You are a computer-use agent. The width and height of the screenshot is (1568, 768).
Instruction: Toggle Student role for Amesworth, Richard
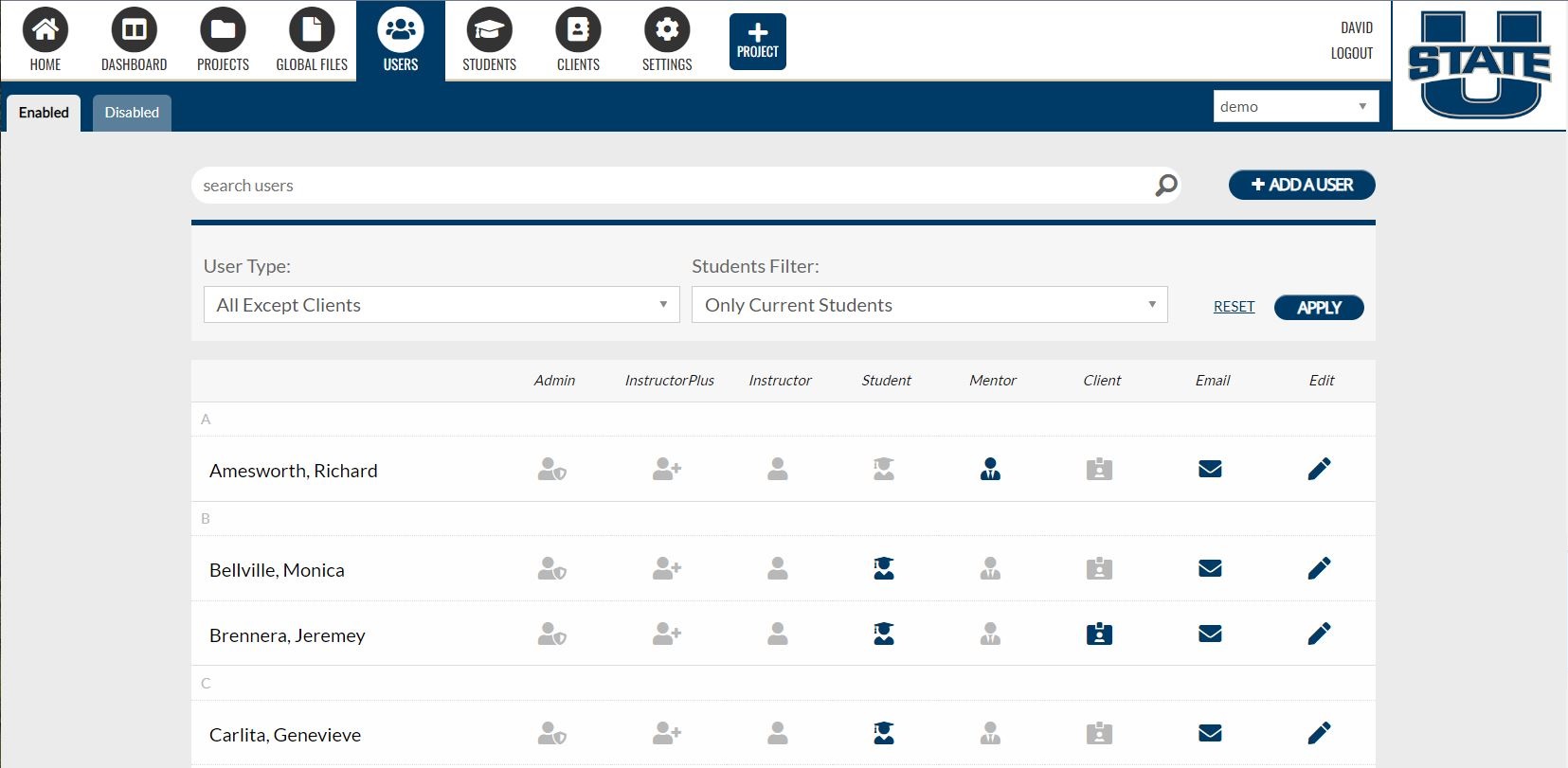pos(884,469)
